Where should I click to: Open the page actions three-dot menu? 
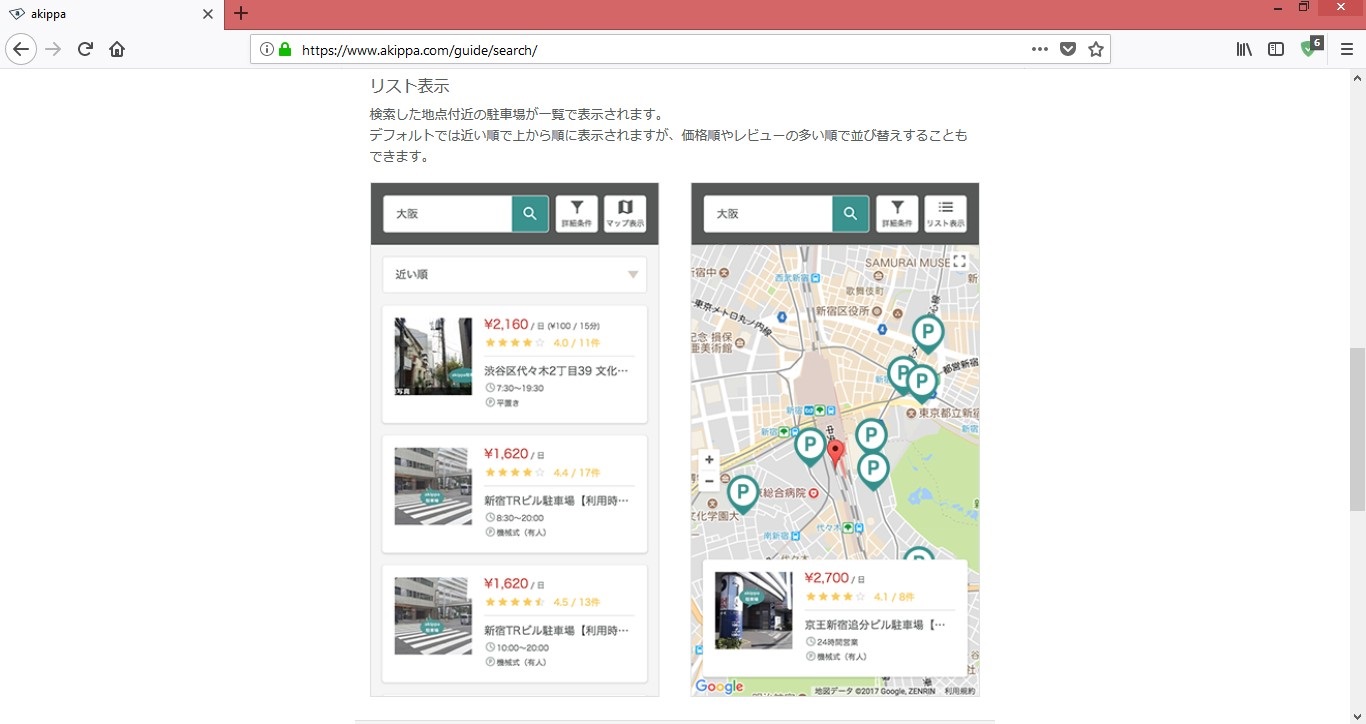point(1040,49)
